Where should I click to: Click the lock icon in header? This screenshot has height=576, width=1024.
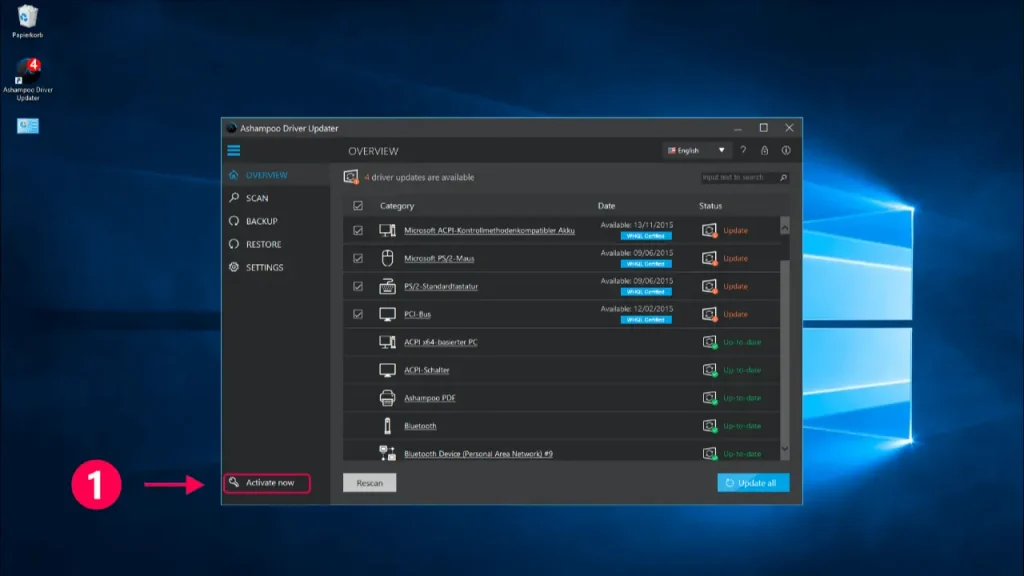[x=764, y=150]
